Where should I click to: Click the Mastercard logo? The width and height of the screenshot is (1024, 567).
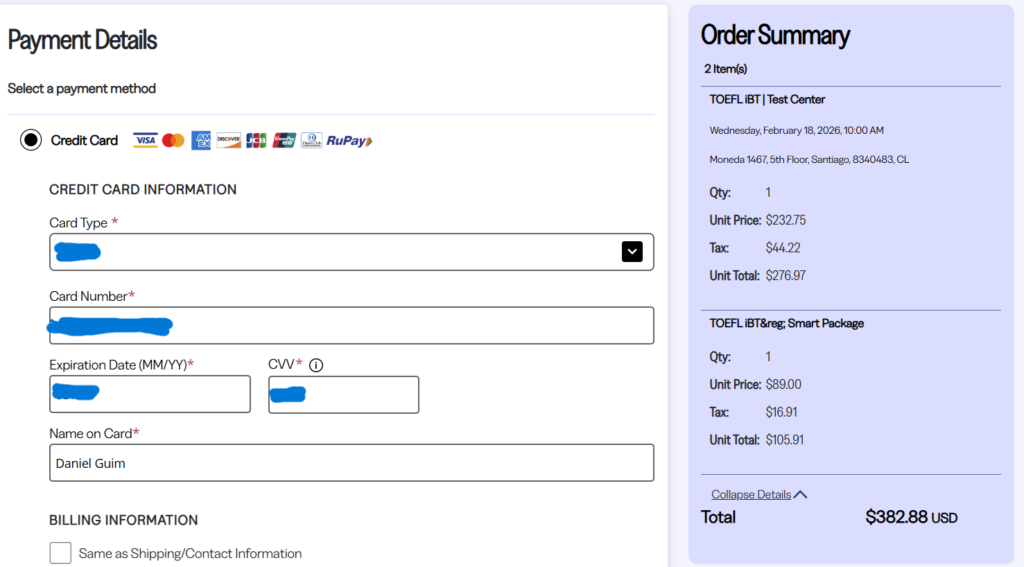pyautogui.click(x=173, y=140)
